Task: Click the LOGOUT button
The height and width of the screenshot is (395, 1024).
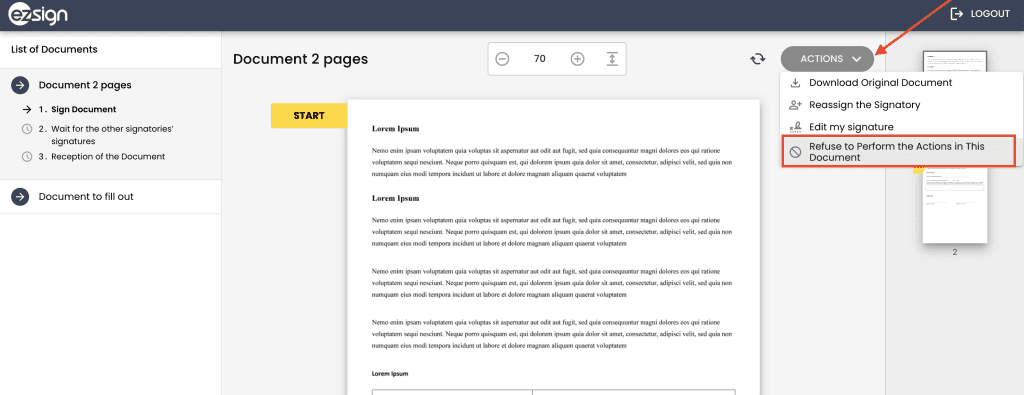Action: 980,14
